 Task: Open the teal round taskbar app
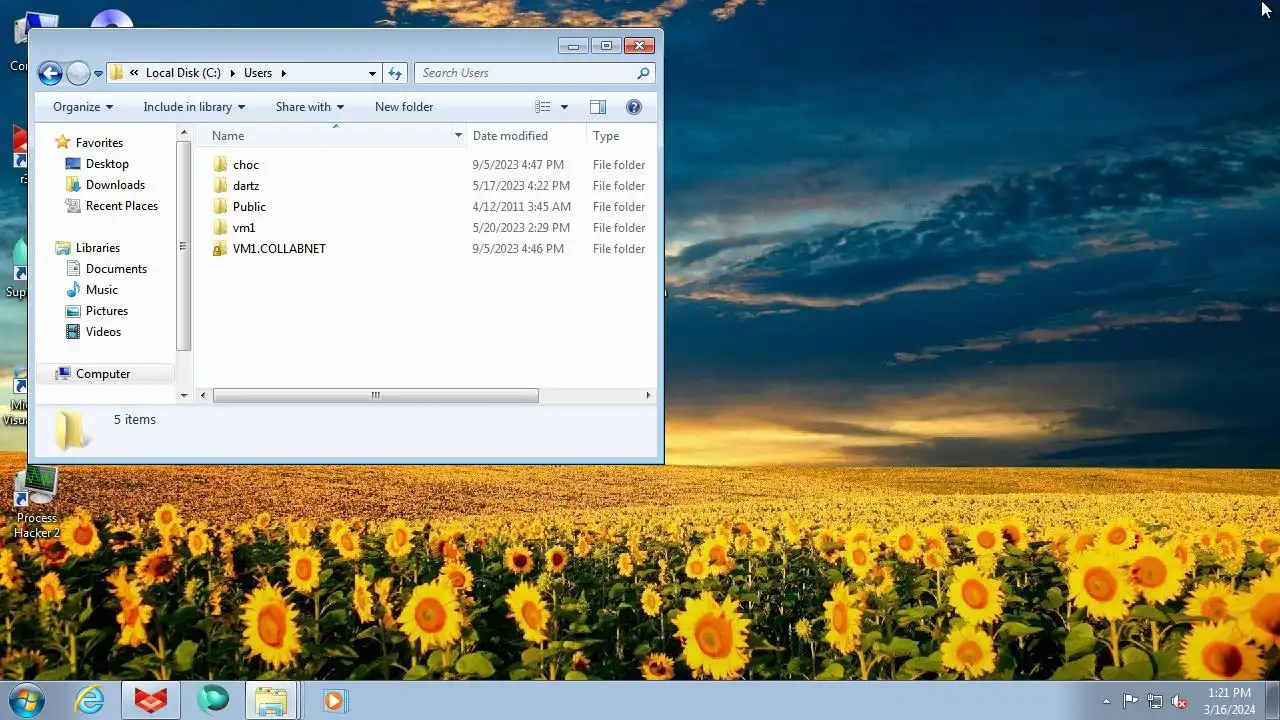[x=213, y=699]
